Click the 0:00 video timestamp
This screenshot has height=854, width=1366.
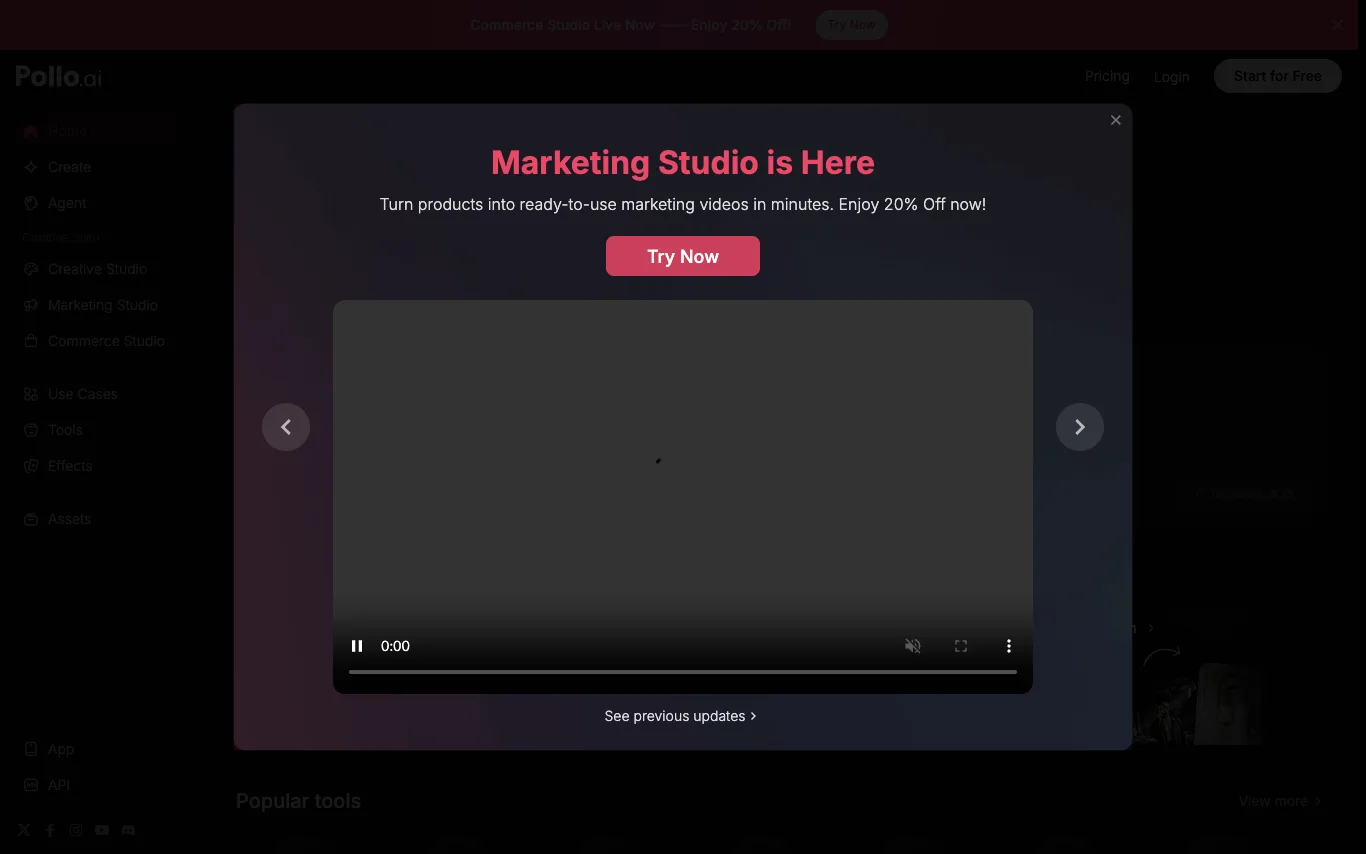click(396, 646)
